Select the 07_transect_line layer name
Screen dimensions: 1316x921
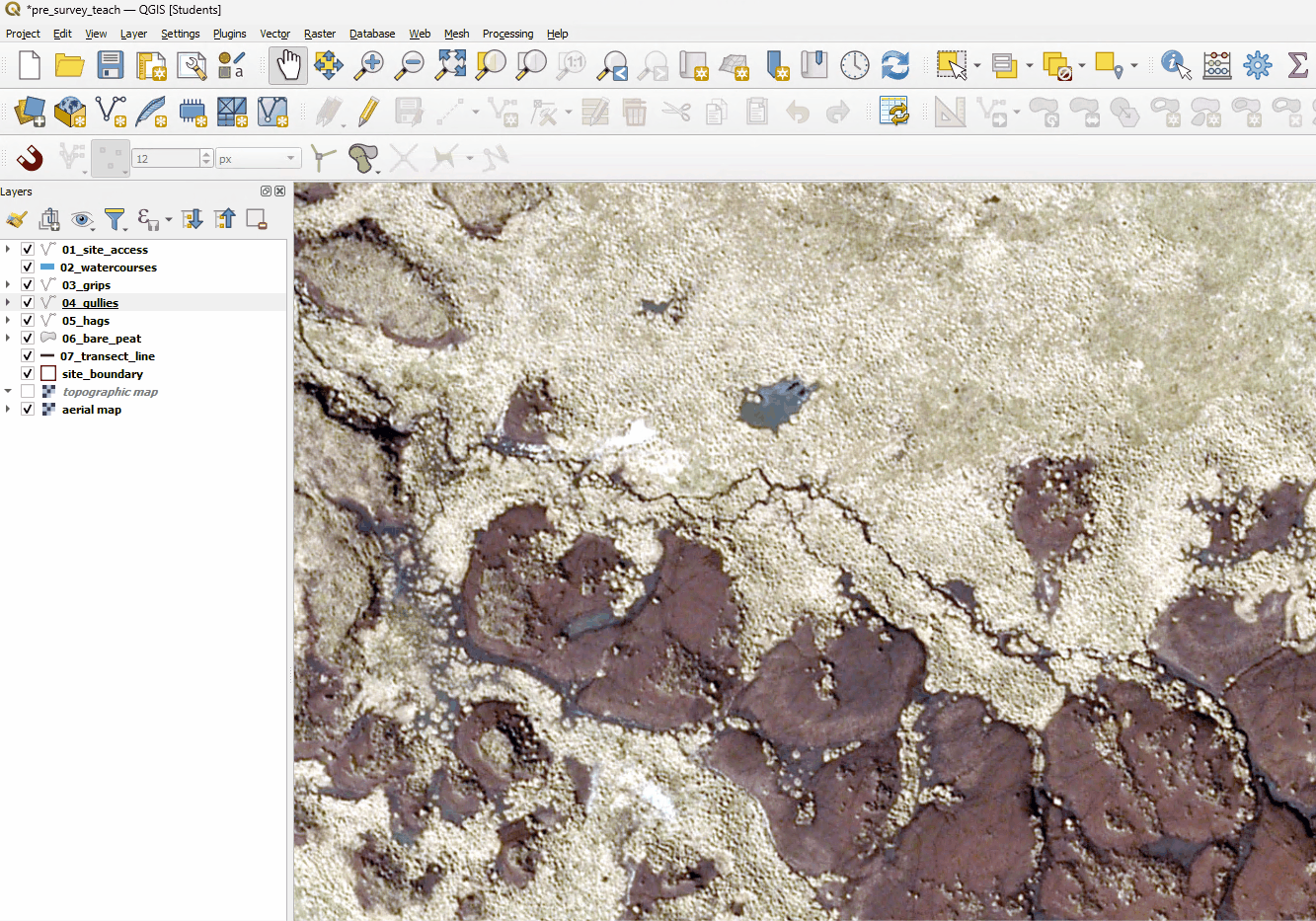(107, 356)
